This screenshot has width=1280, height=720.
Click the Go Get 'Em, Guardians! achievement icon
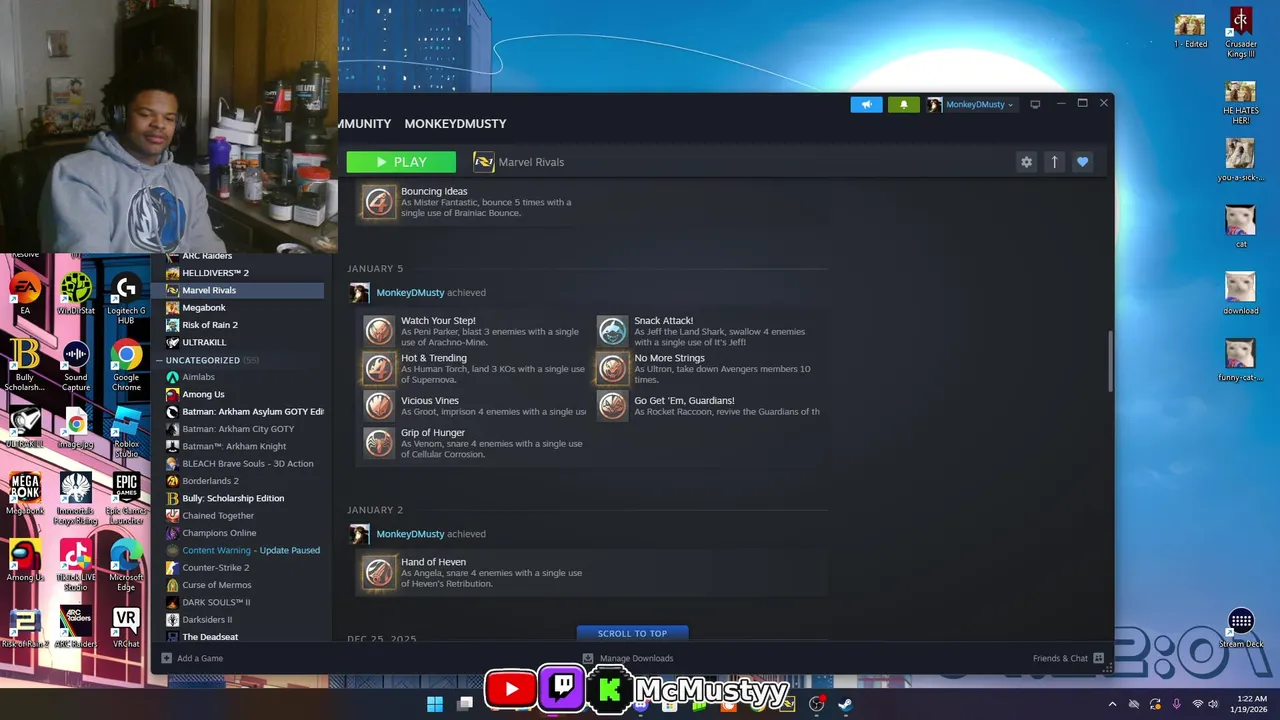(x=612, y=405)
